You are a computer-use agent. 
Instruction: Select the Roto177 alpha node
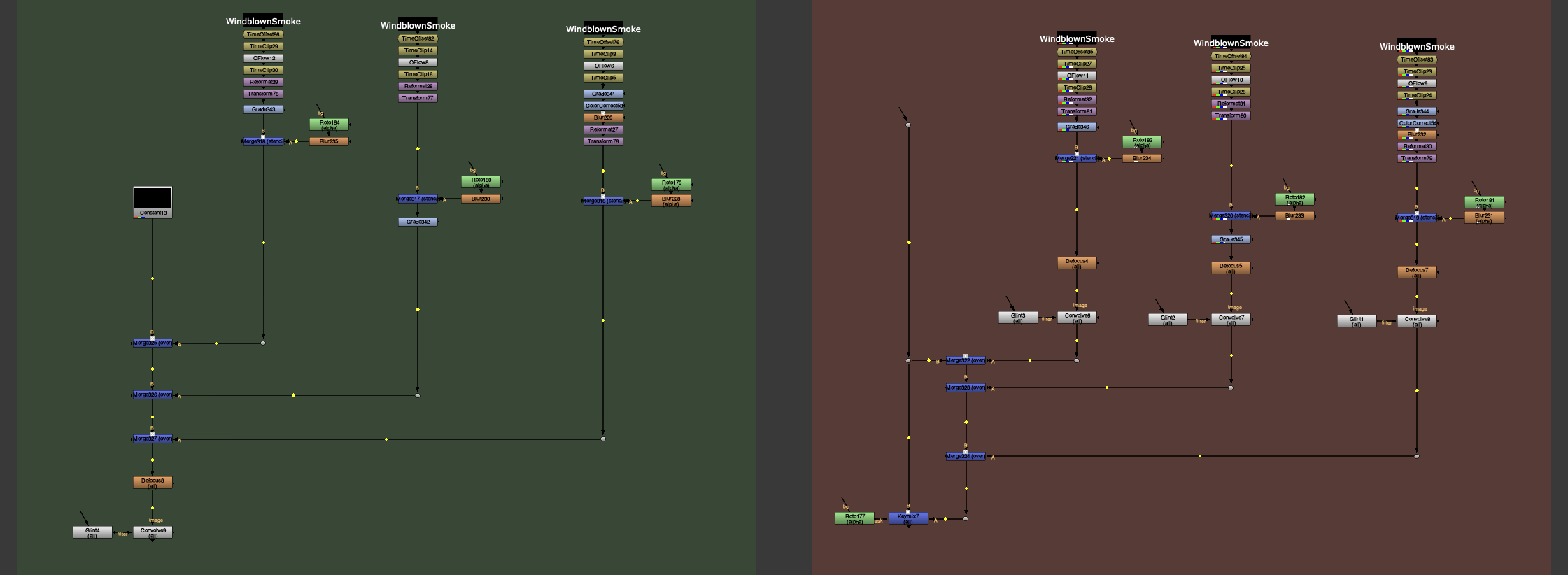coord(854,518)
